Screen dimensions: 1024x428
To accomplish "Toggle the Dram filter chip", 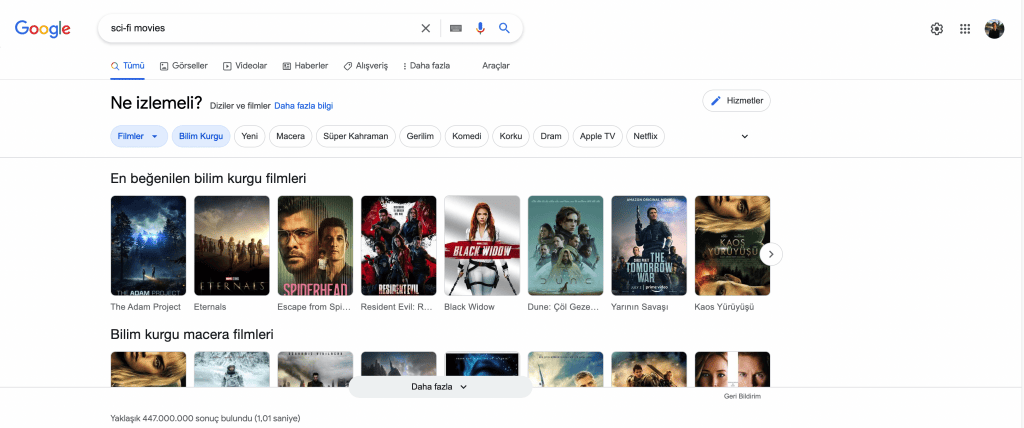I will (x=551, y=137).
